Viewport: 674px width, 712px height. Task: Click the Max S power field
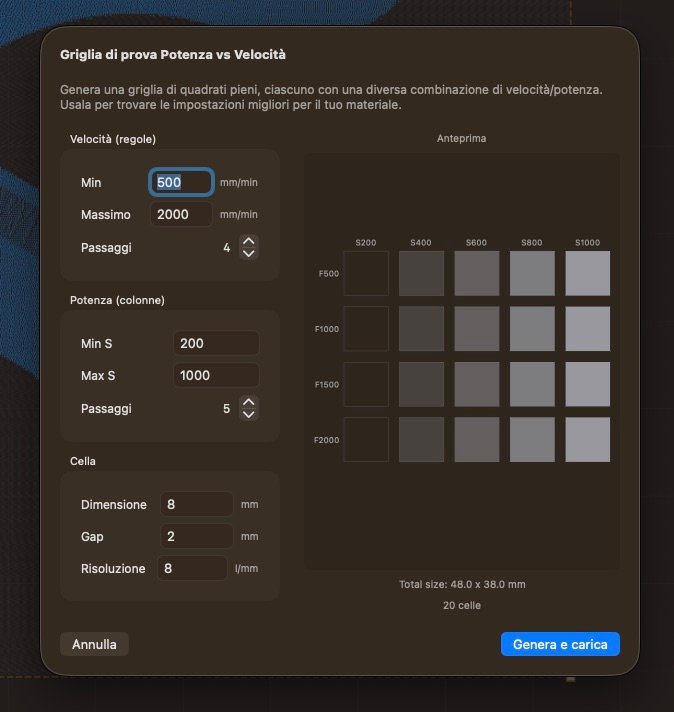coord(215,375)
